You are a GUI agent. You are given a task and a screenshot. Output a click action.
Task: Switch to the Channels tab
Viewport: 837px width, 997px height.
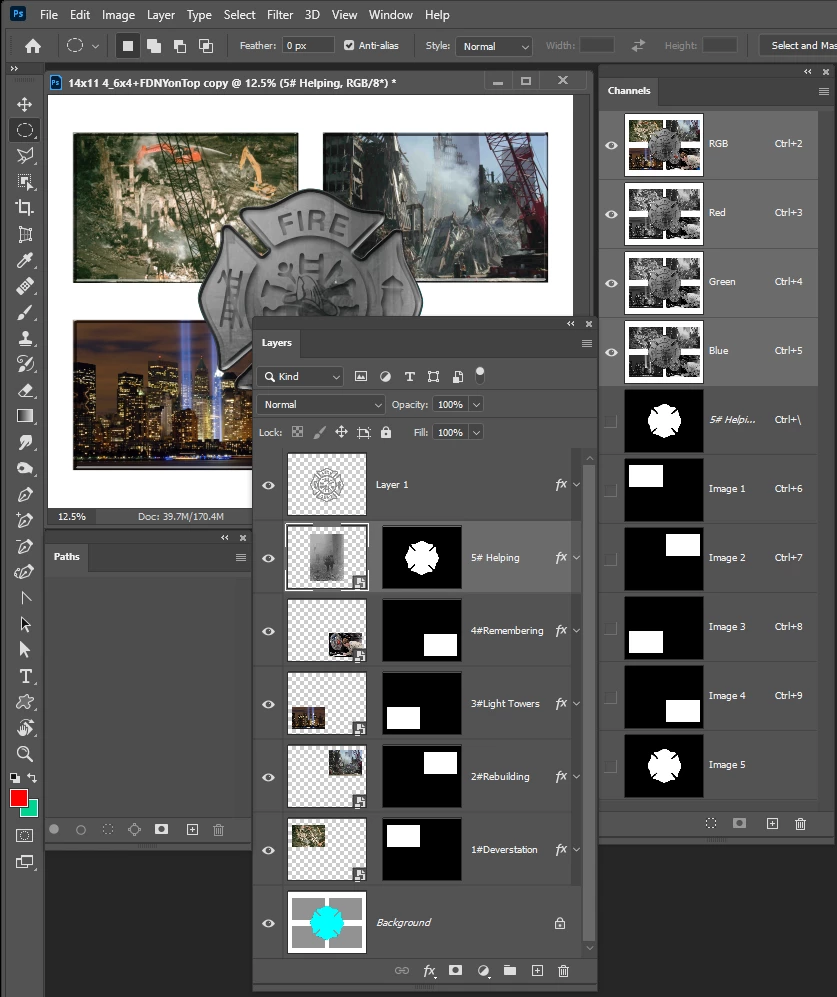(629, 90)
